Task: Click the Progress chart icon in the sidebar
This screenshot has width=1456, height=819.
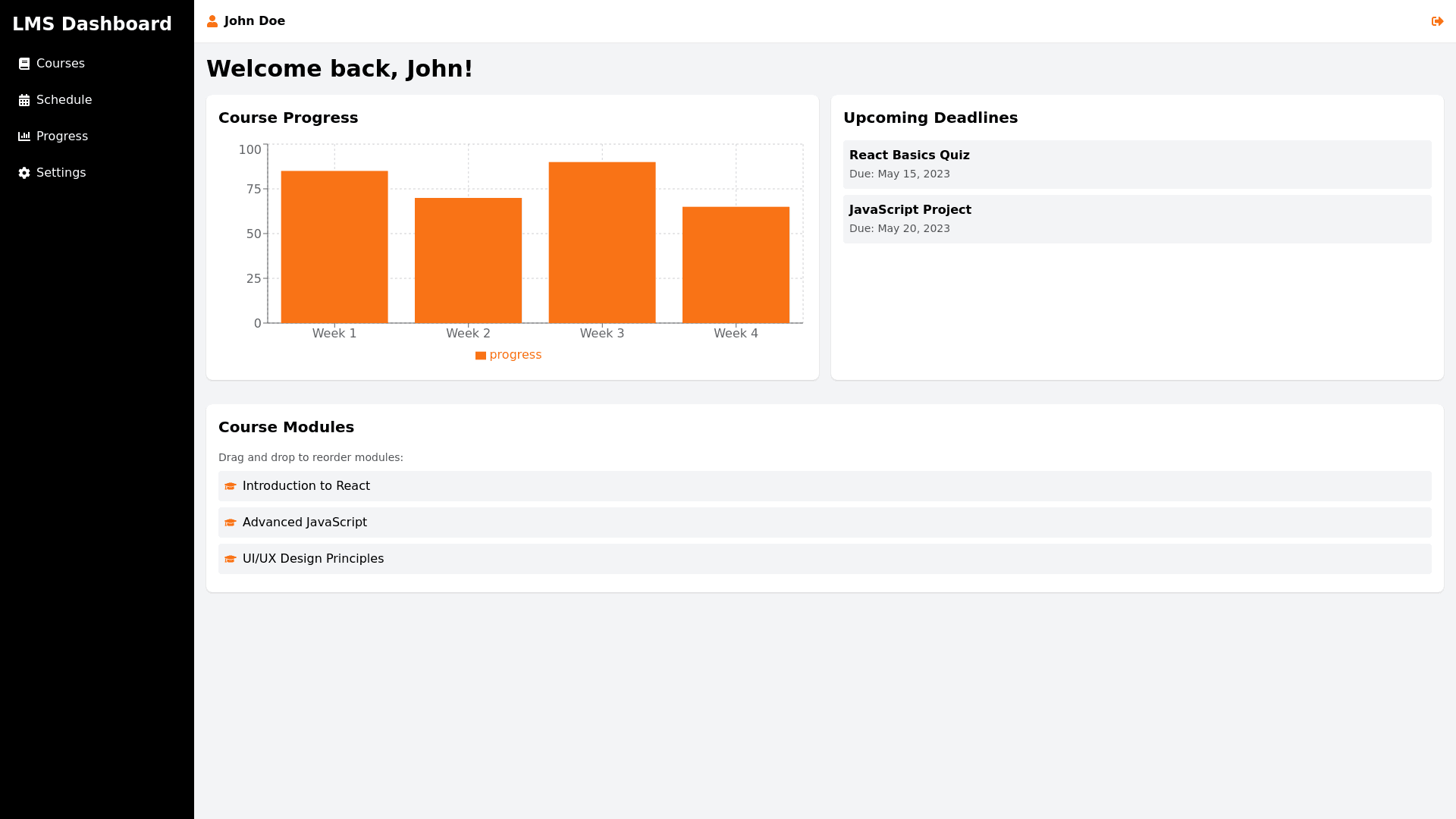Action: (x=24, y=136)
